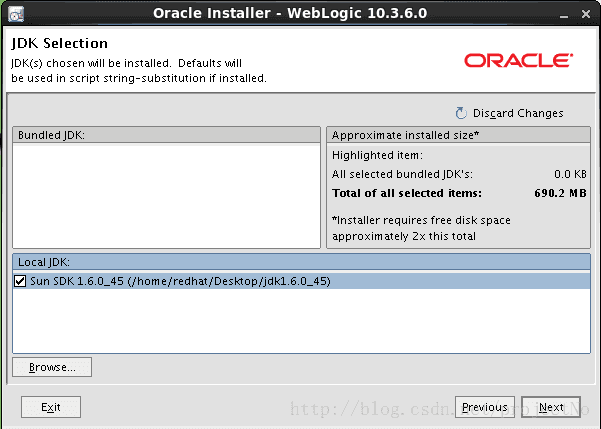Click the empty Bundled JDK list area
The width and height of the screenshot is (601, 429).
[166, 196]
